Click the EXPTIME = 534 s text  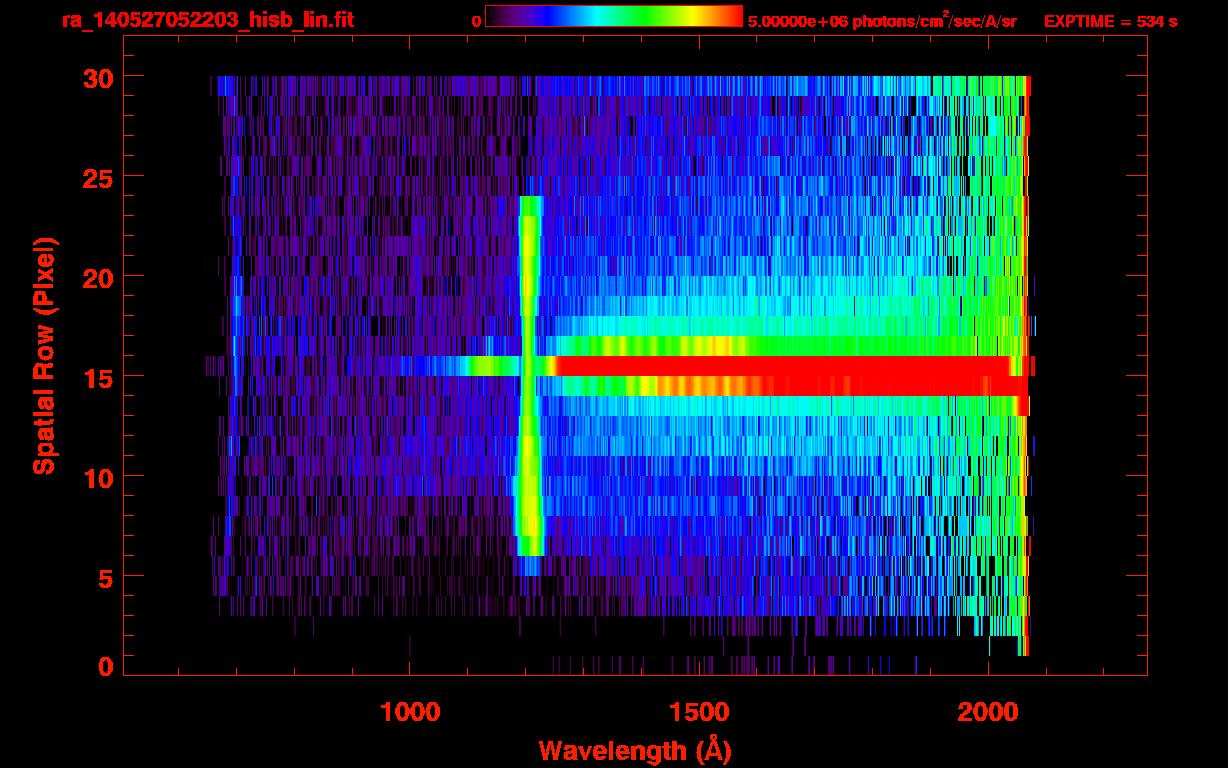click(1110, 21)
